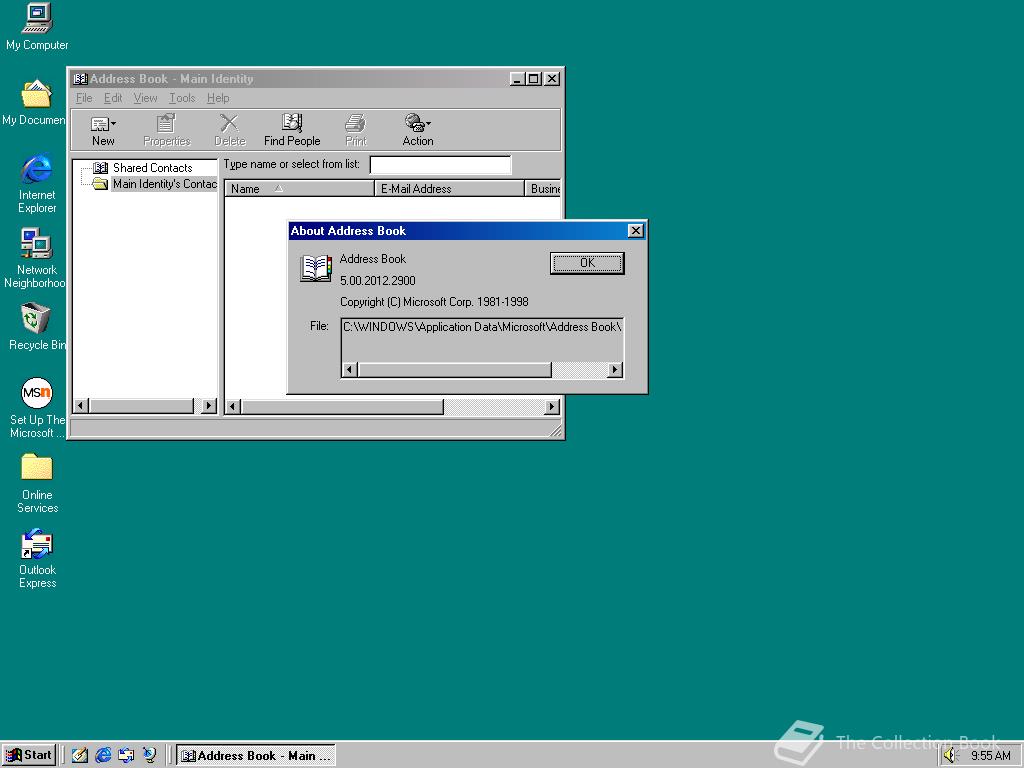This screenshot has width=1024, height=768.
Task: Select the My Computer desktop icon
Action: pos(37,27)
